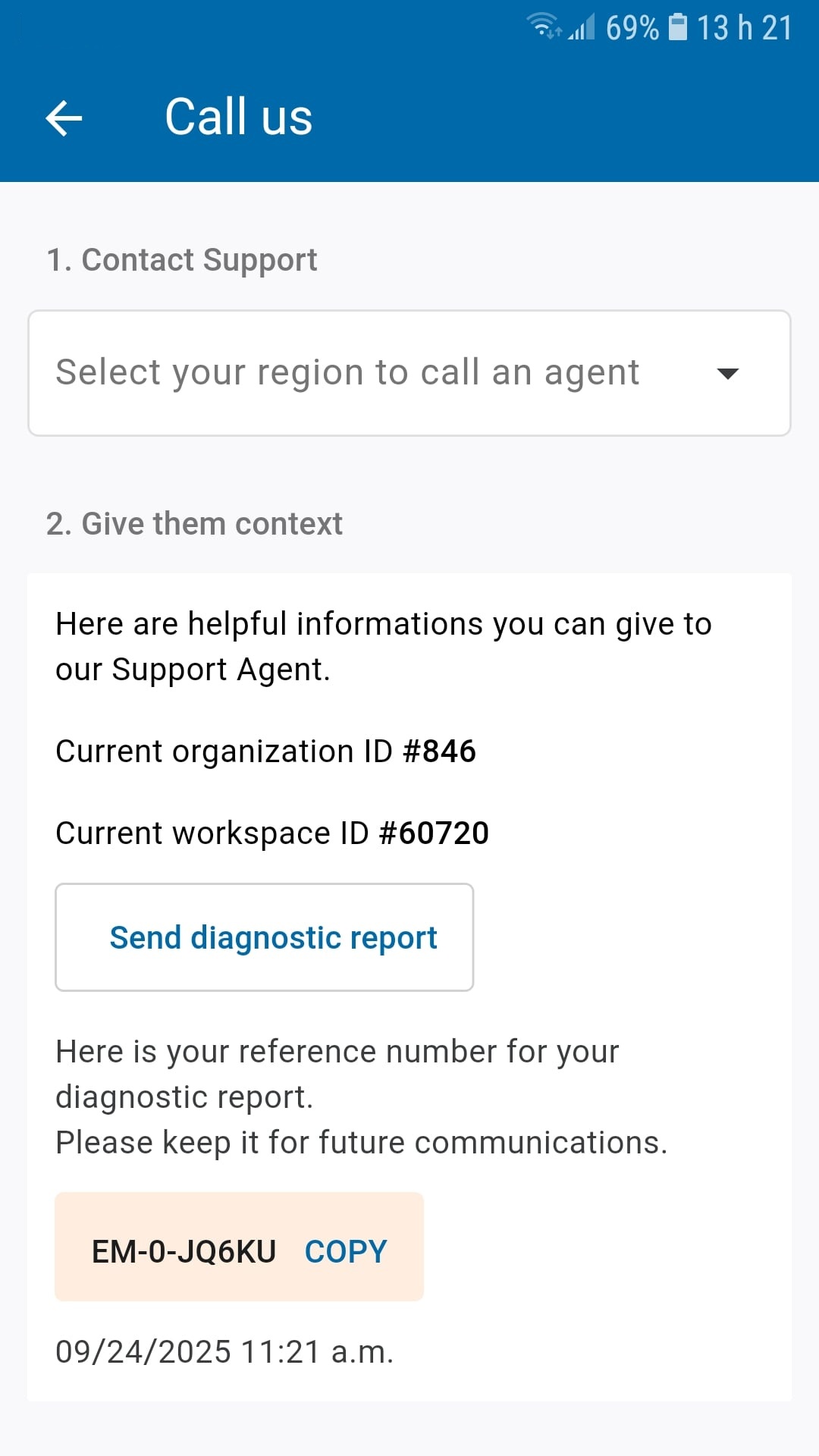Tap the 13 h 21 clock

point(744,28)
